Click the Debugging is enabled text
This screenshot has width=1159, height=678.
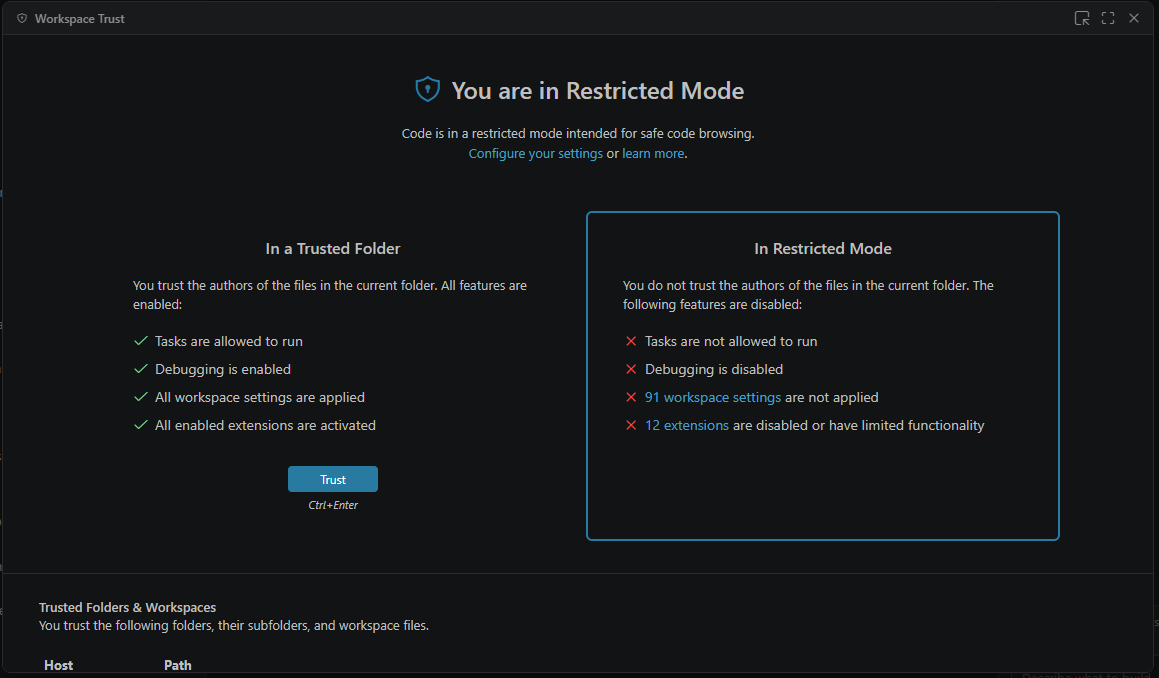[222, 369]
